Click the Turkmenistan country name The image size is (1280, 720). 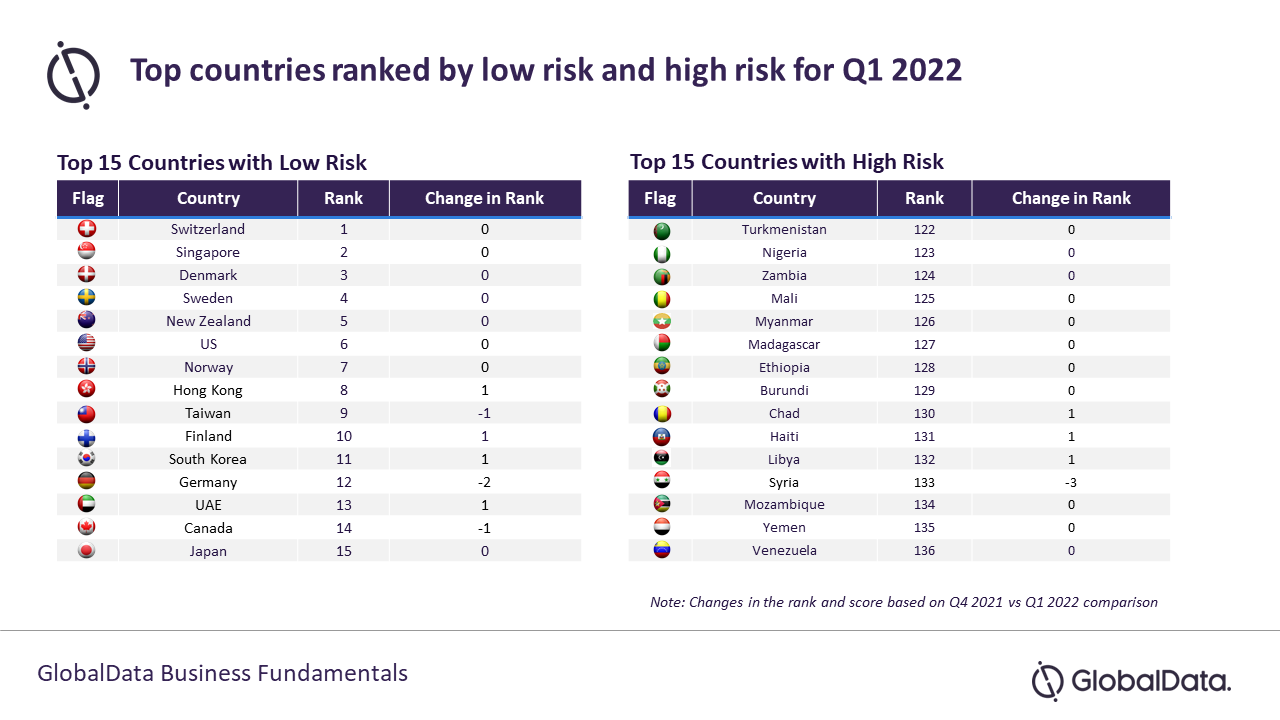pyautogui.click(x=784, y=229)
